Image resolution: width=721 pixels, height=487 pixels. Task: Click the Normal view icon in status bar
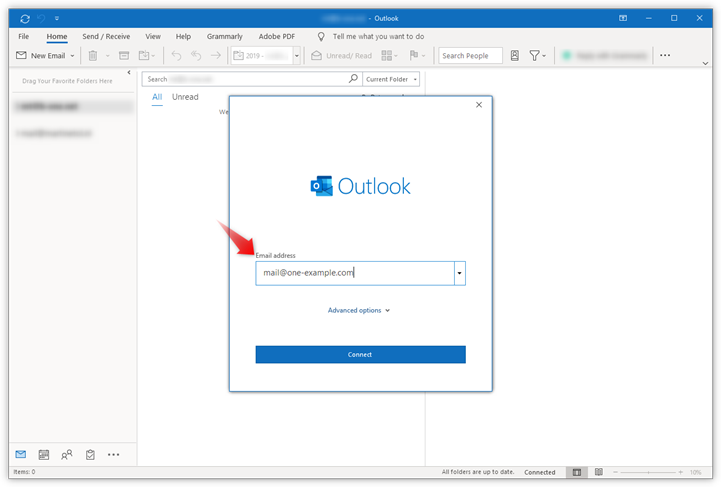577,472
